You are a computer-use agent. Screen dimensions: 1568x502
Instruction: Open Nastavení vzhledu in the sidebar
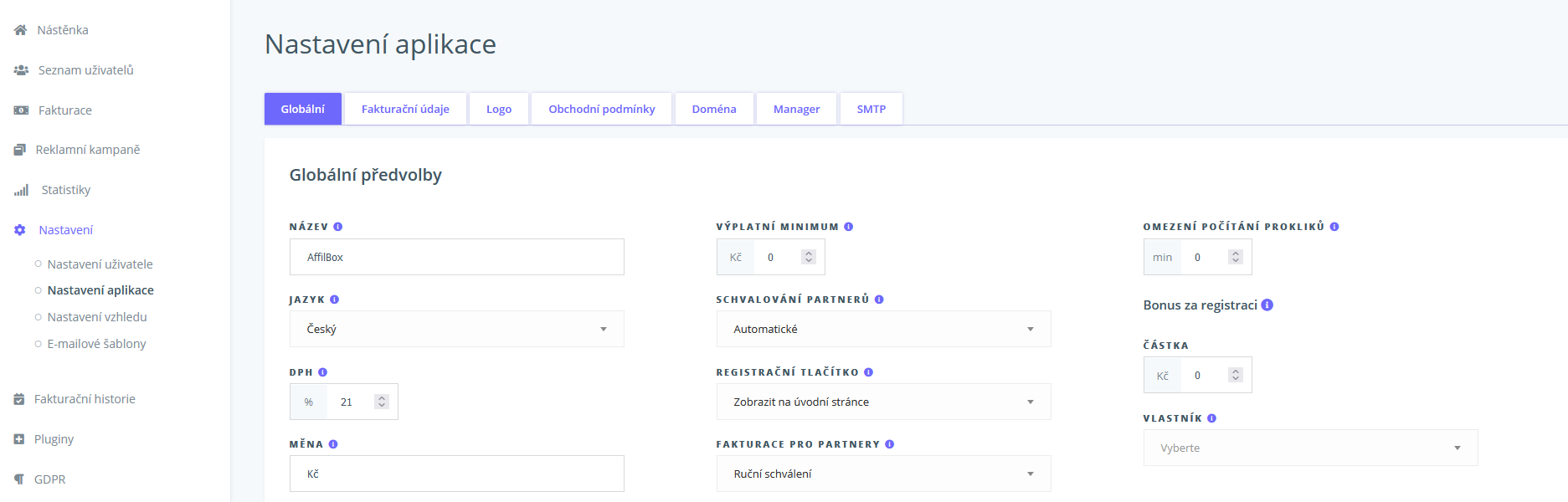(x=97, y=317)
